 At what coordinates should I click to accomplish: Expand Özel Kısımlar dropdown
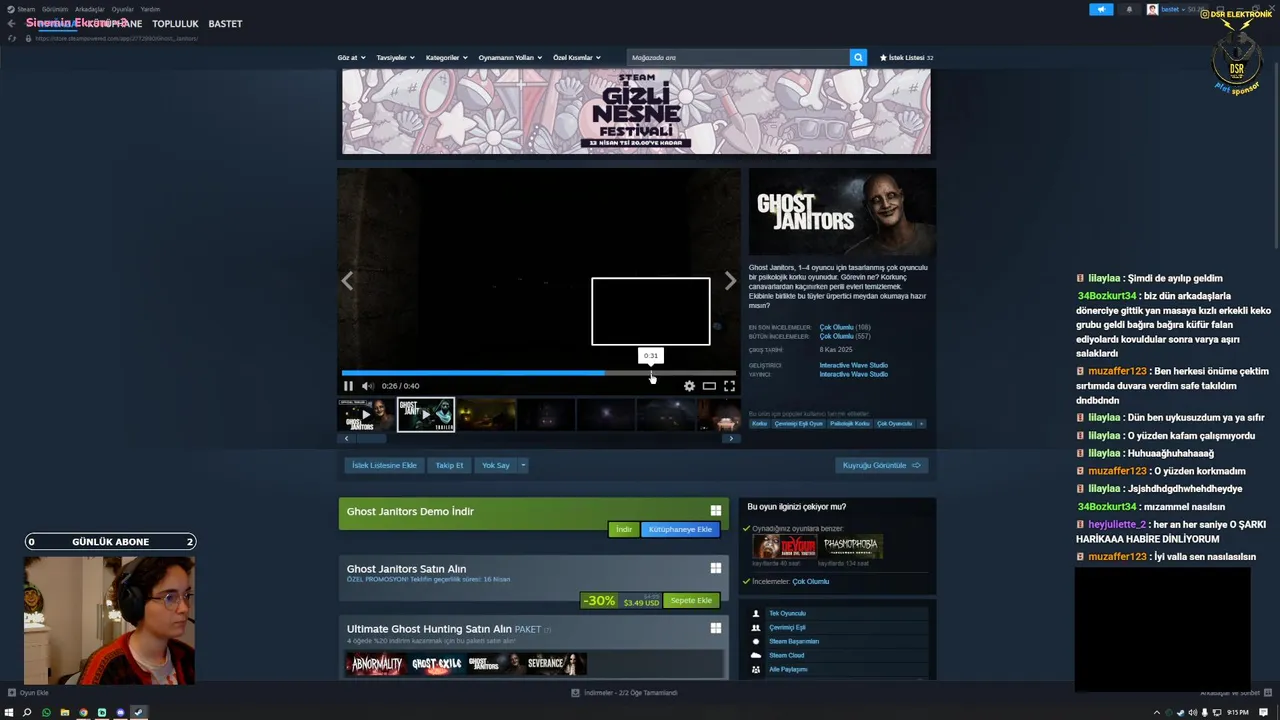click(x=577, y=58)
